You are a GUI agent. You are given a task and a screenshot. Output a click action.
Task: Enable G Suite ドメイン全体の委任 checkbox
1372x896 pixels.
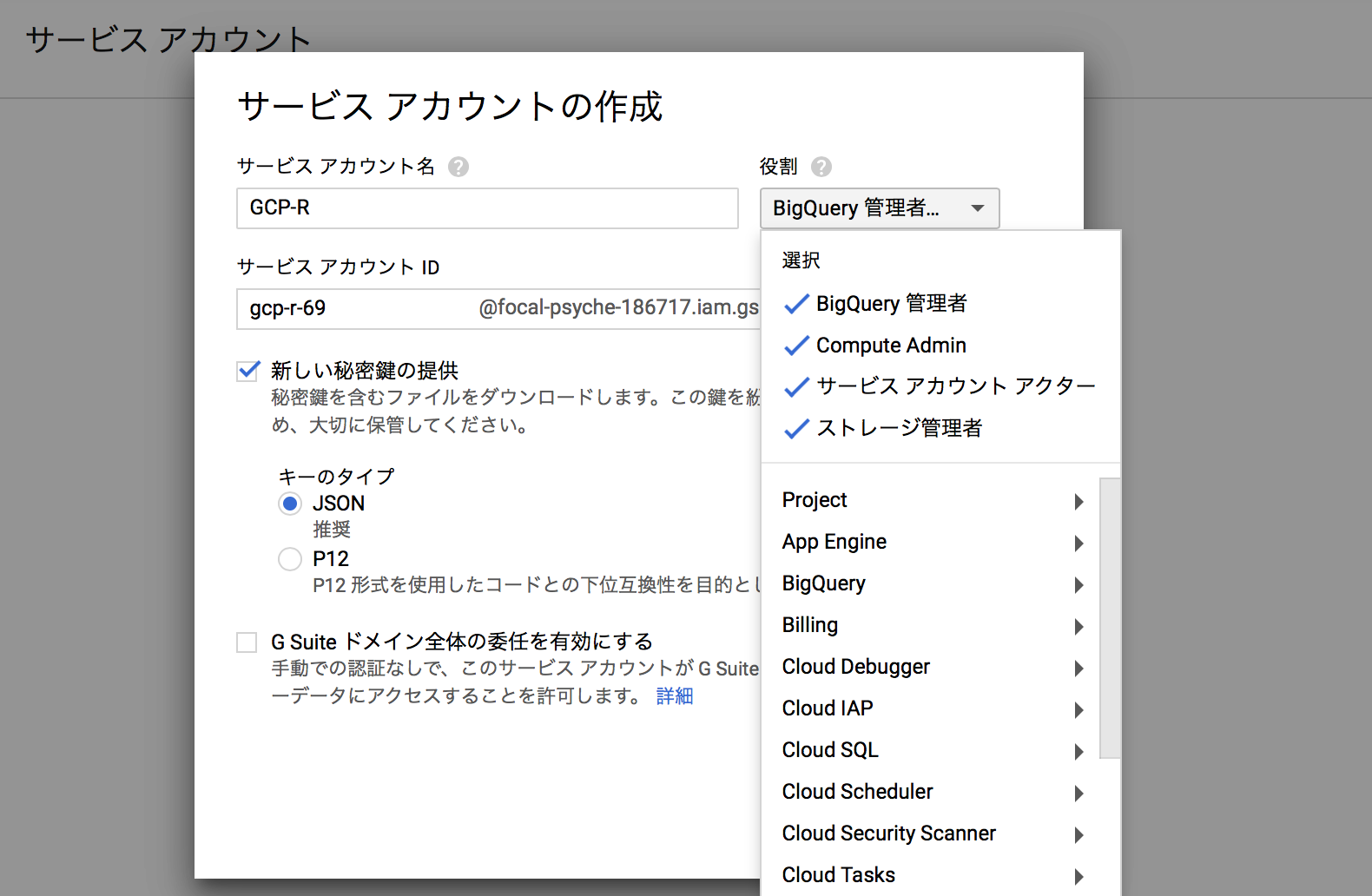(247, 642)
